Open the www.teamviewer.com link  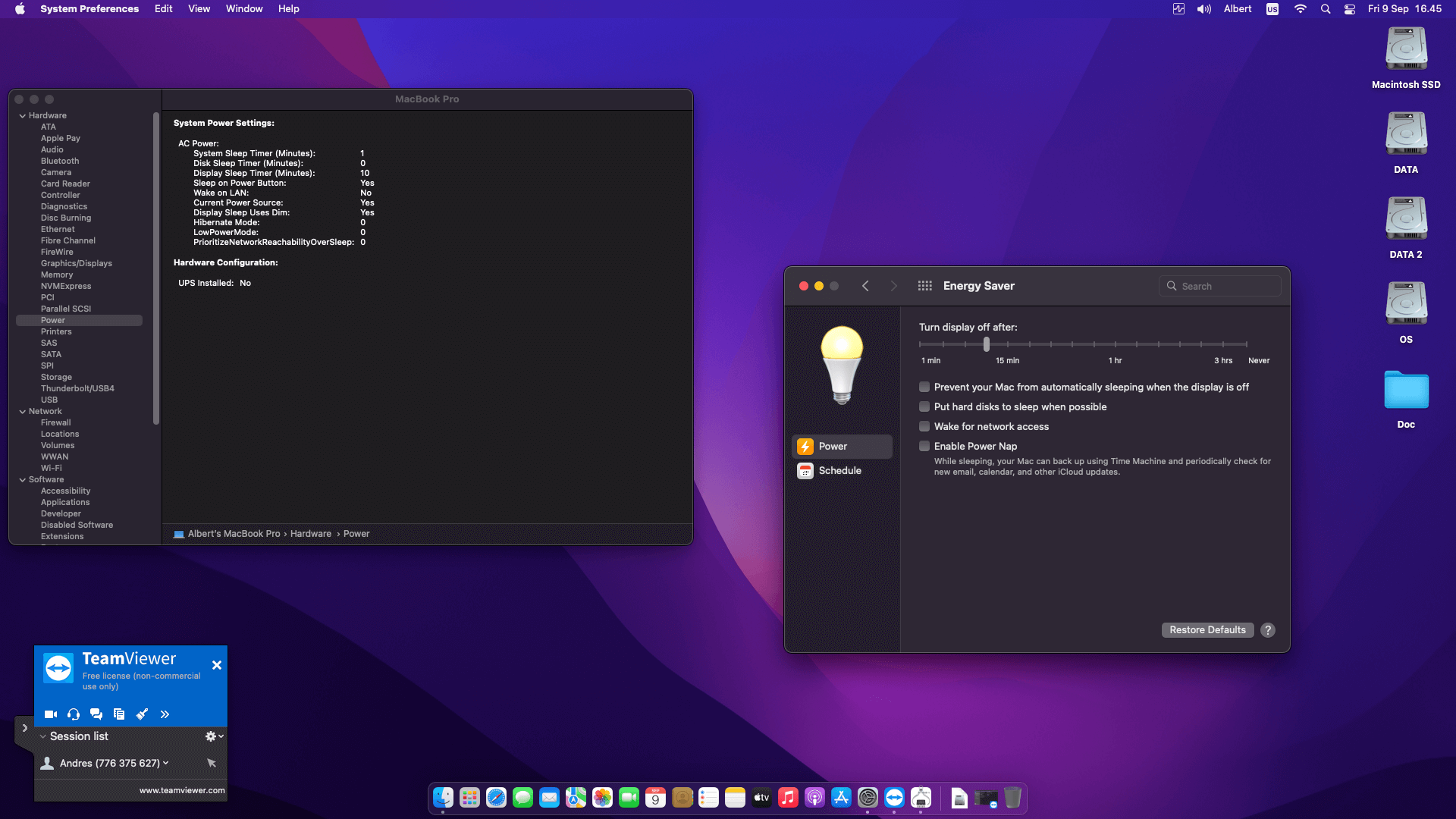click(x=182, y=790)
